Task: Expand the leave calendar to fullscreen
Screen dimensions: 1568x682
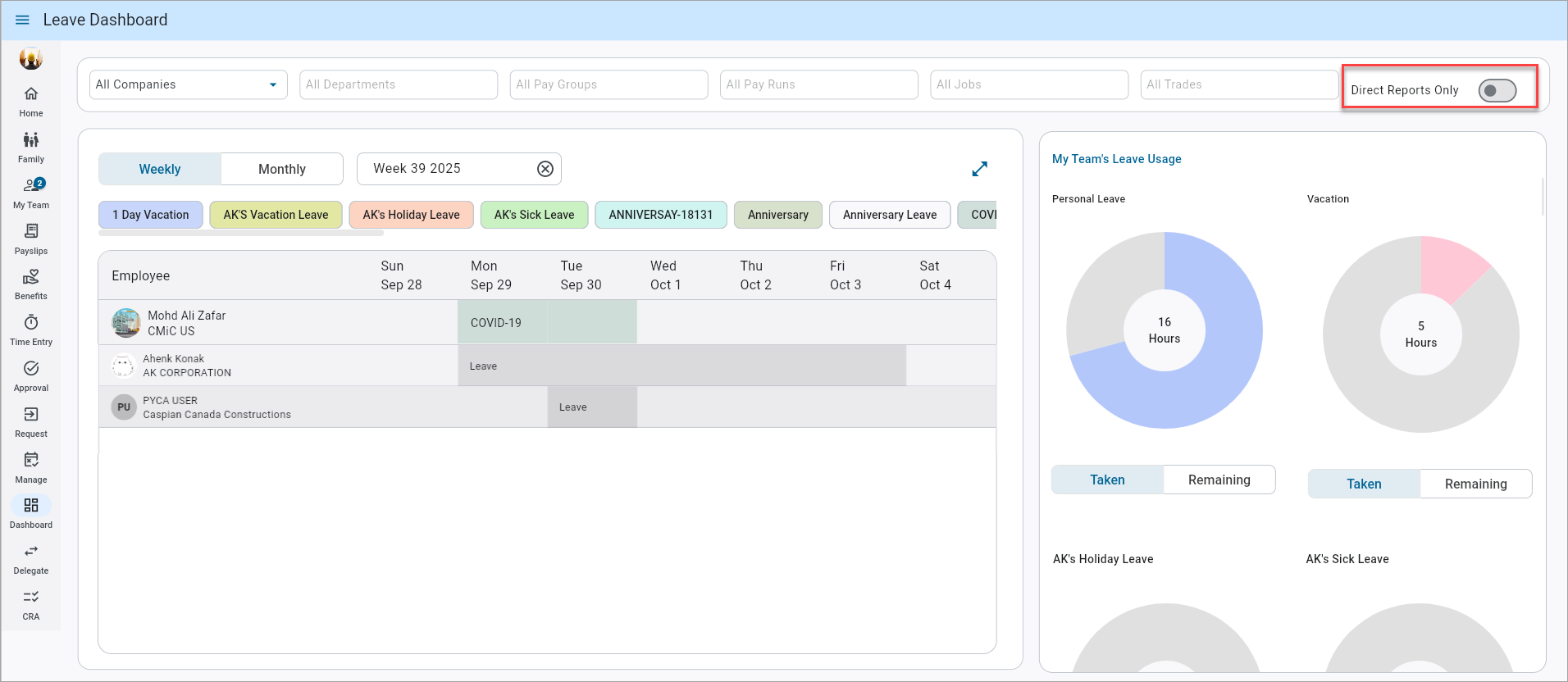Action: pos(979,169)
